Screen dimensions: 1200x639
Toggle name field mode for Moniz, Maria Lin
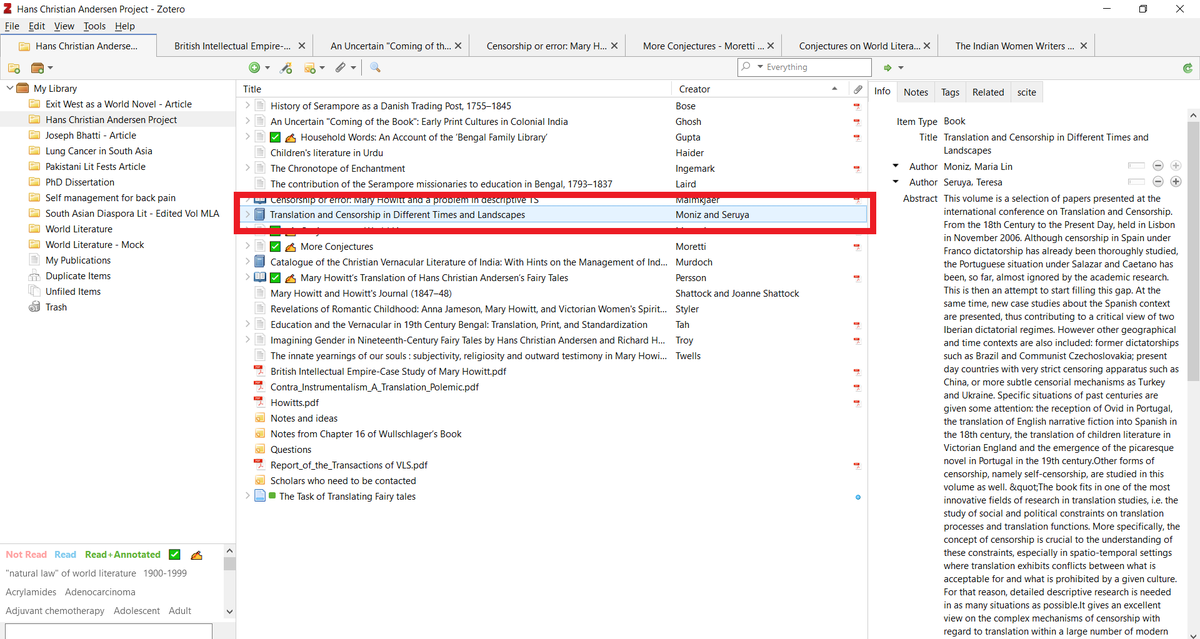point(1135,166)
